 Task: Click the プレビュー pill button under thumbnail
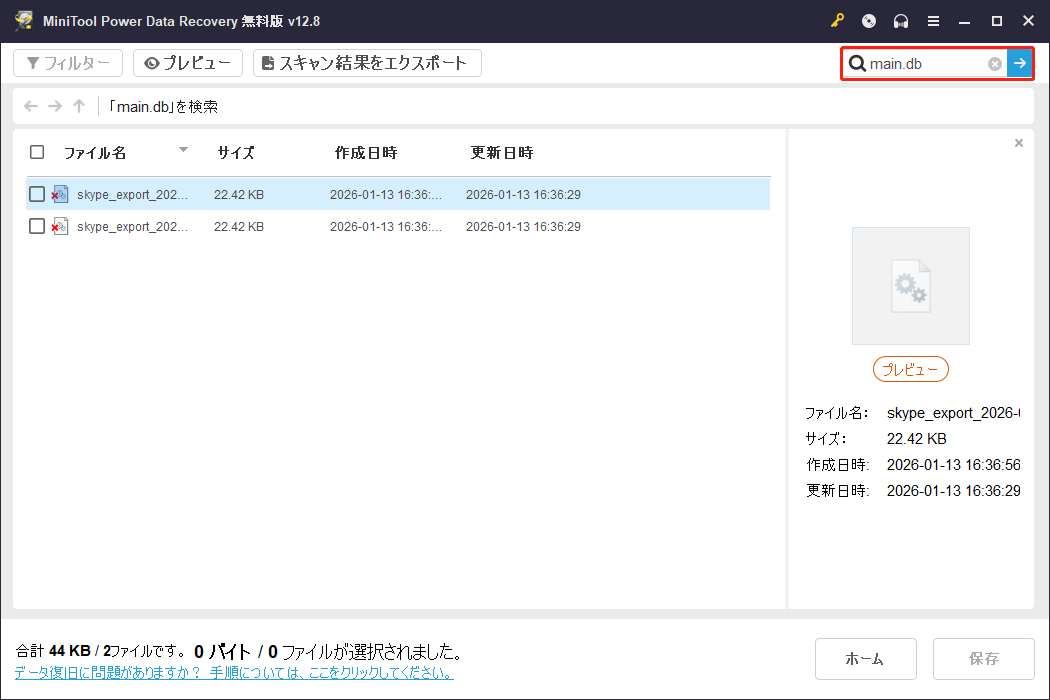click(910, 368)
